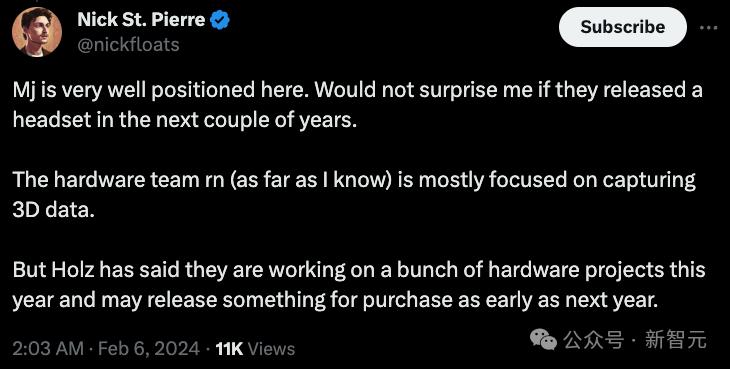The image size is (730, 369).
Task: Click the 2:03 AM timestamp
Action: (48, 349)
